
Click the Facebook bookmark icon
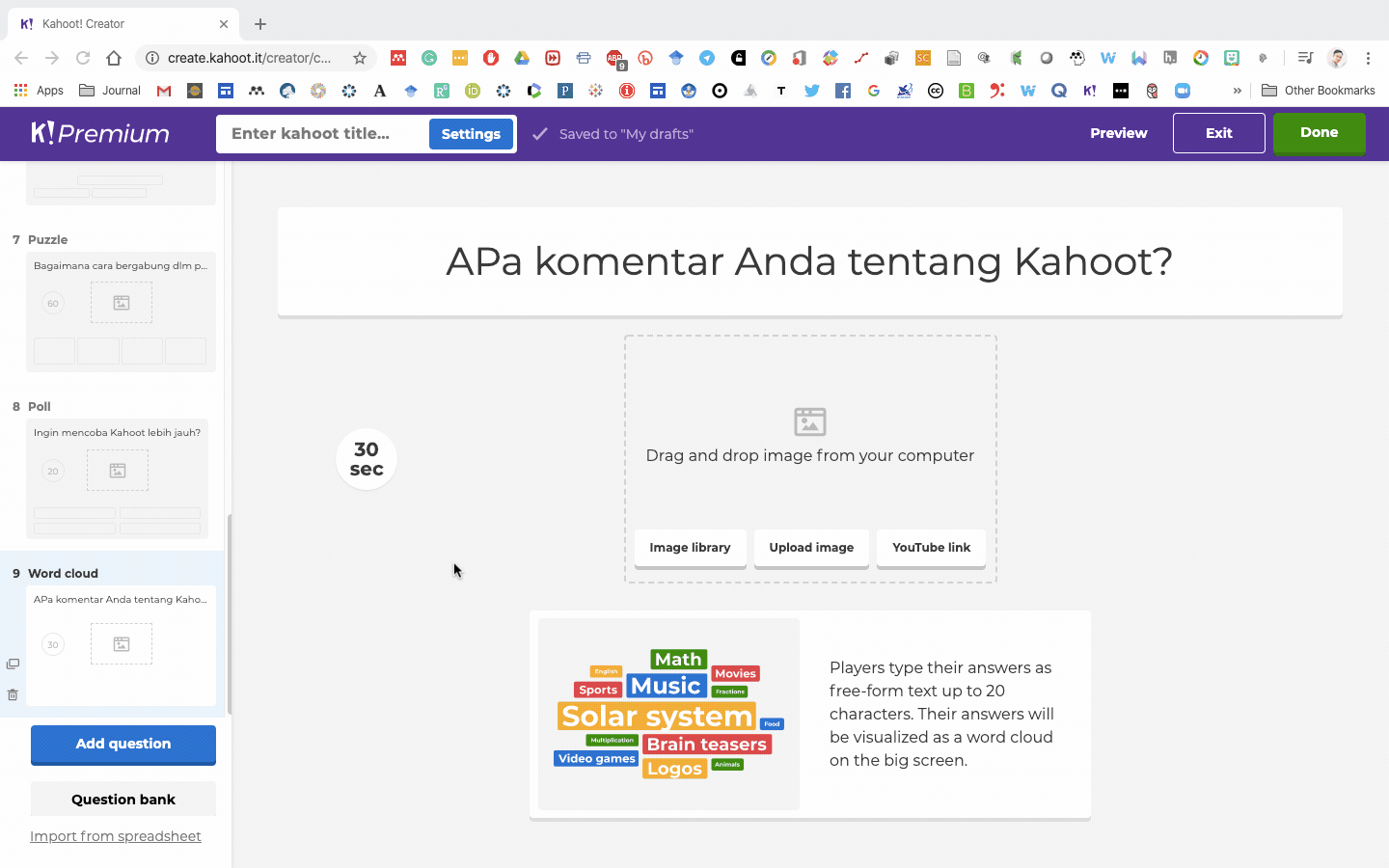(842, 91)
